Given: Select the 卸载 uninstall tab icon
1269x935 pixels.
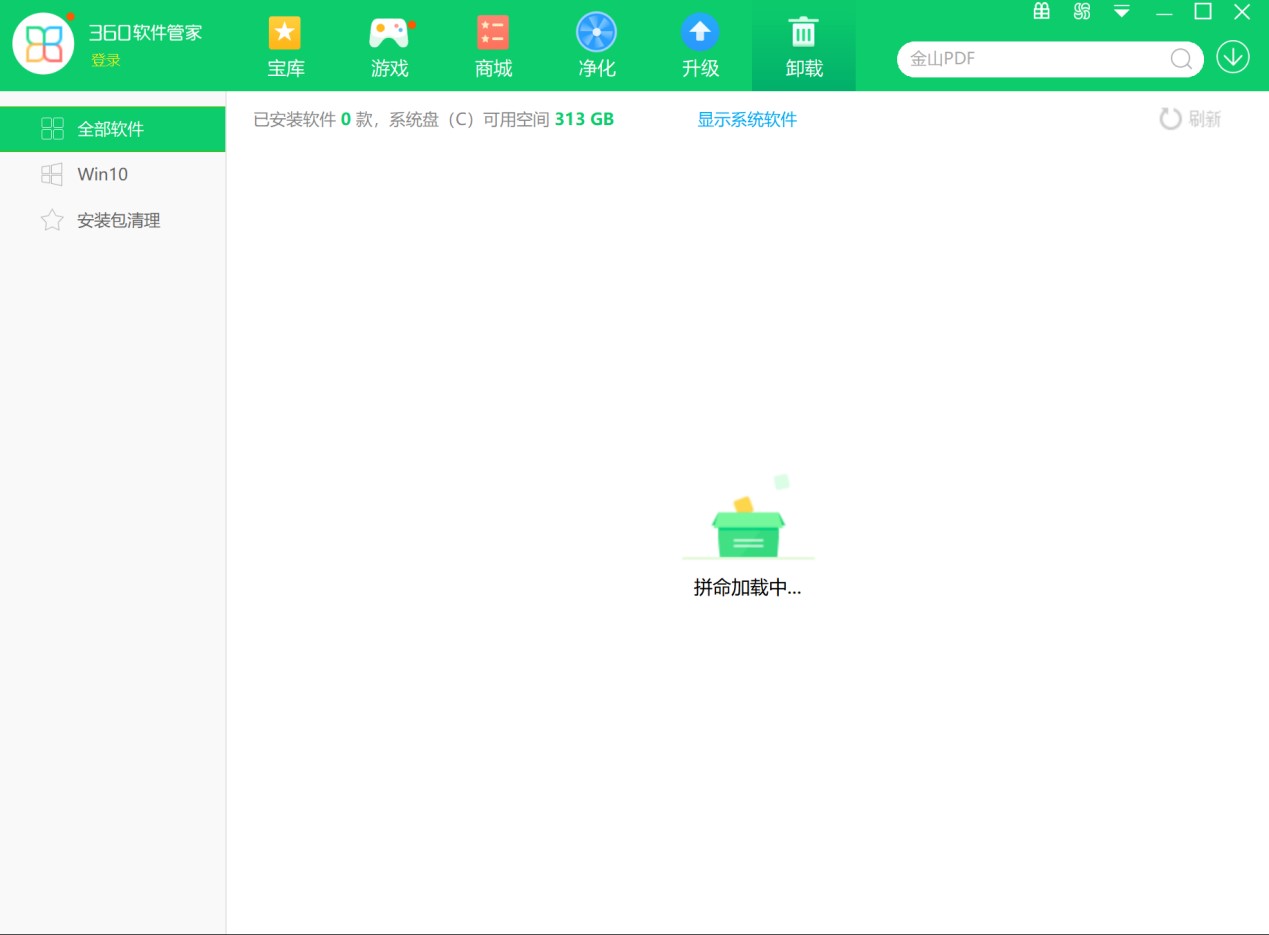Looking at the screenshot, I should pyautogui.click(x=803, y=33).
